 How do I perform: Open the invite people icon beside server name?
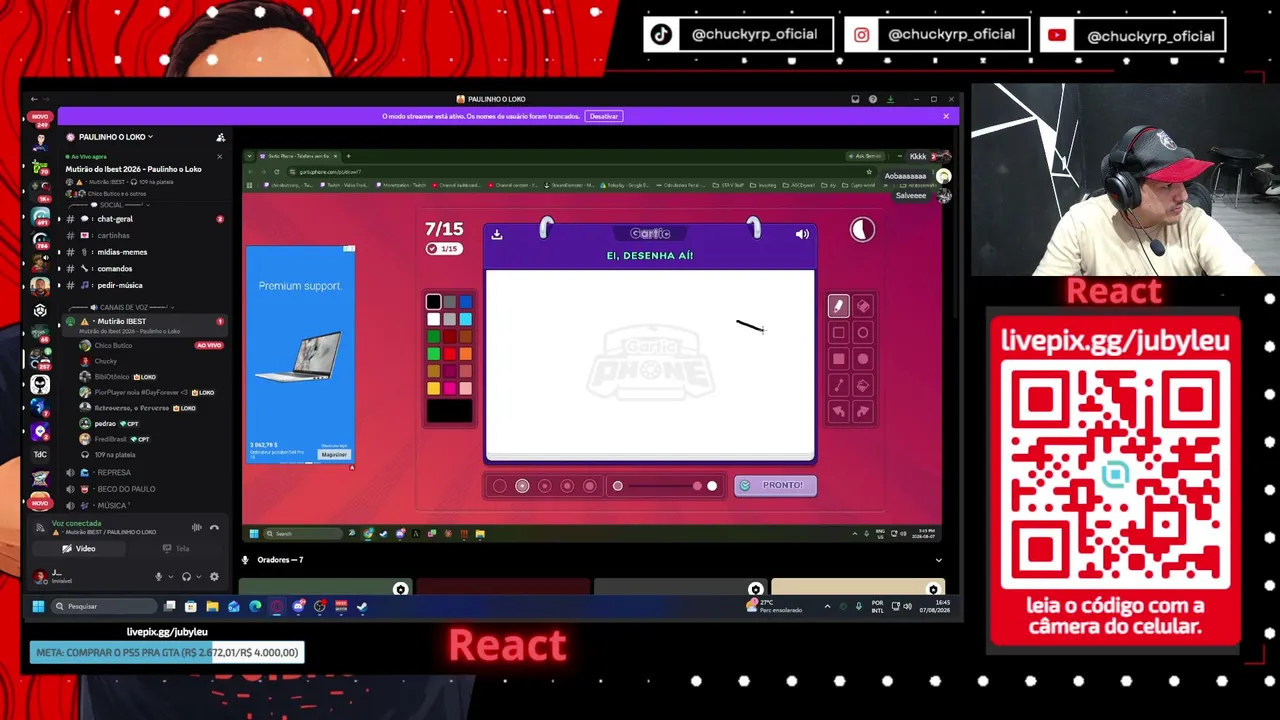click(x=221, y=137)
